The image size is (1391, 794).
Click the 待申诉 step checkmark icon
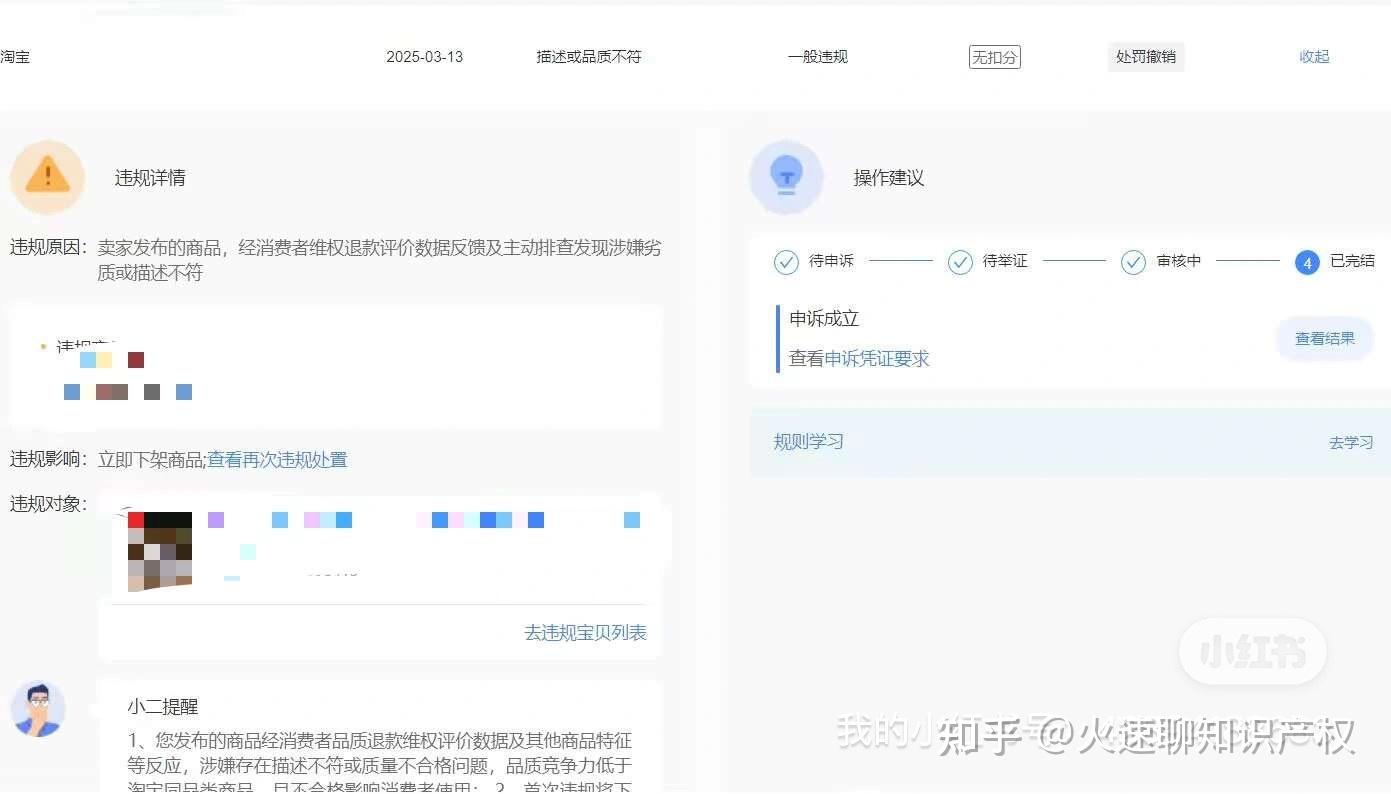[786, 262]
